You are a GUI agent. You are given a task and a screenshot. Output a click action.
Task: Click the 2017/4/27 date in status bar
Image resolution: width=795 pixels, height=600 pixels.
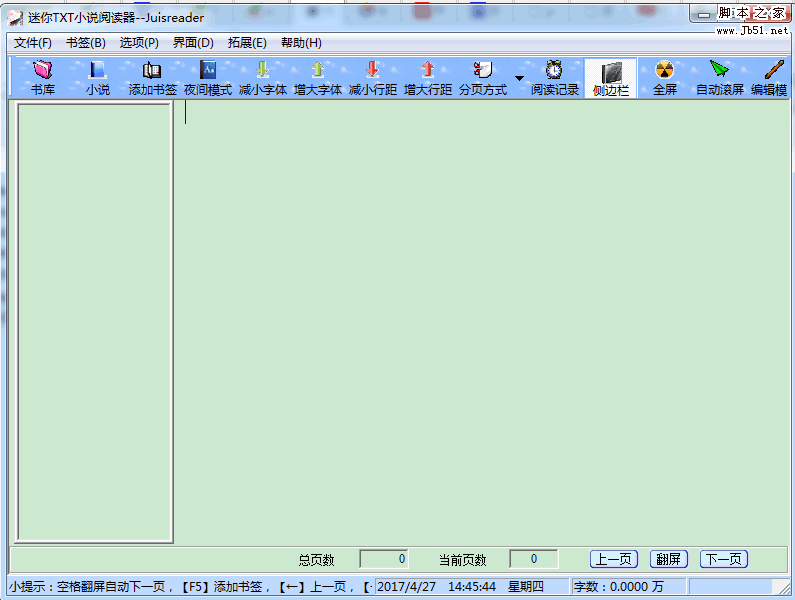[x=406, y=587]
